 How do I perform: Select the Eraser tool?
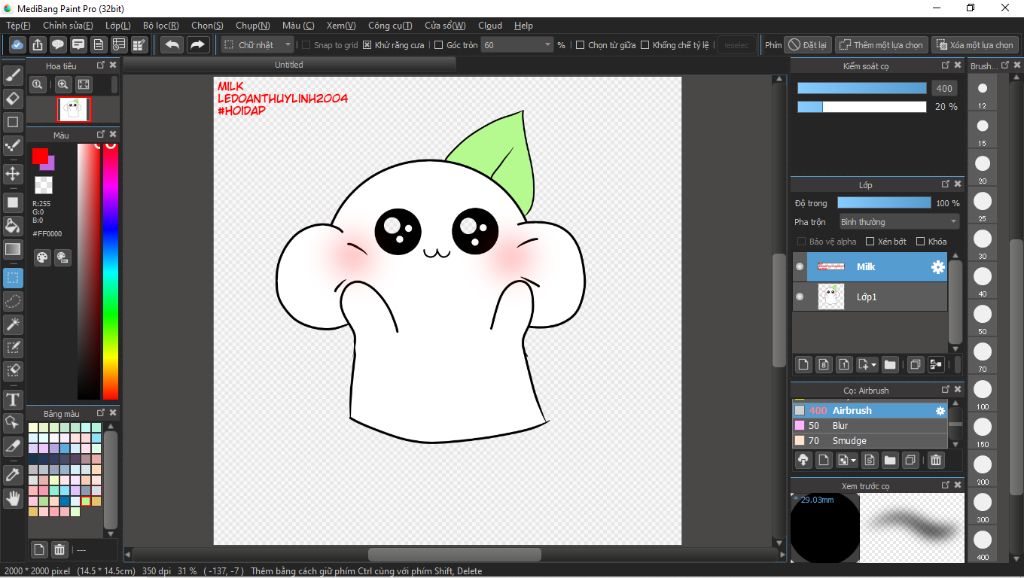[12, 99]
